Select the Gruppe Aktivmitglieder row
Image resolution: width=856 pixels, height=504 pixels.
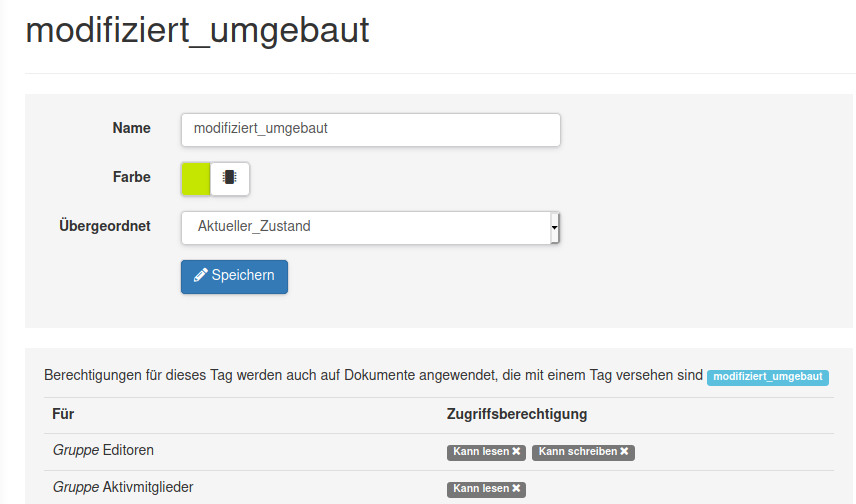click(439, 488)
